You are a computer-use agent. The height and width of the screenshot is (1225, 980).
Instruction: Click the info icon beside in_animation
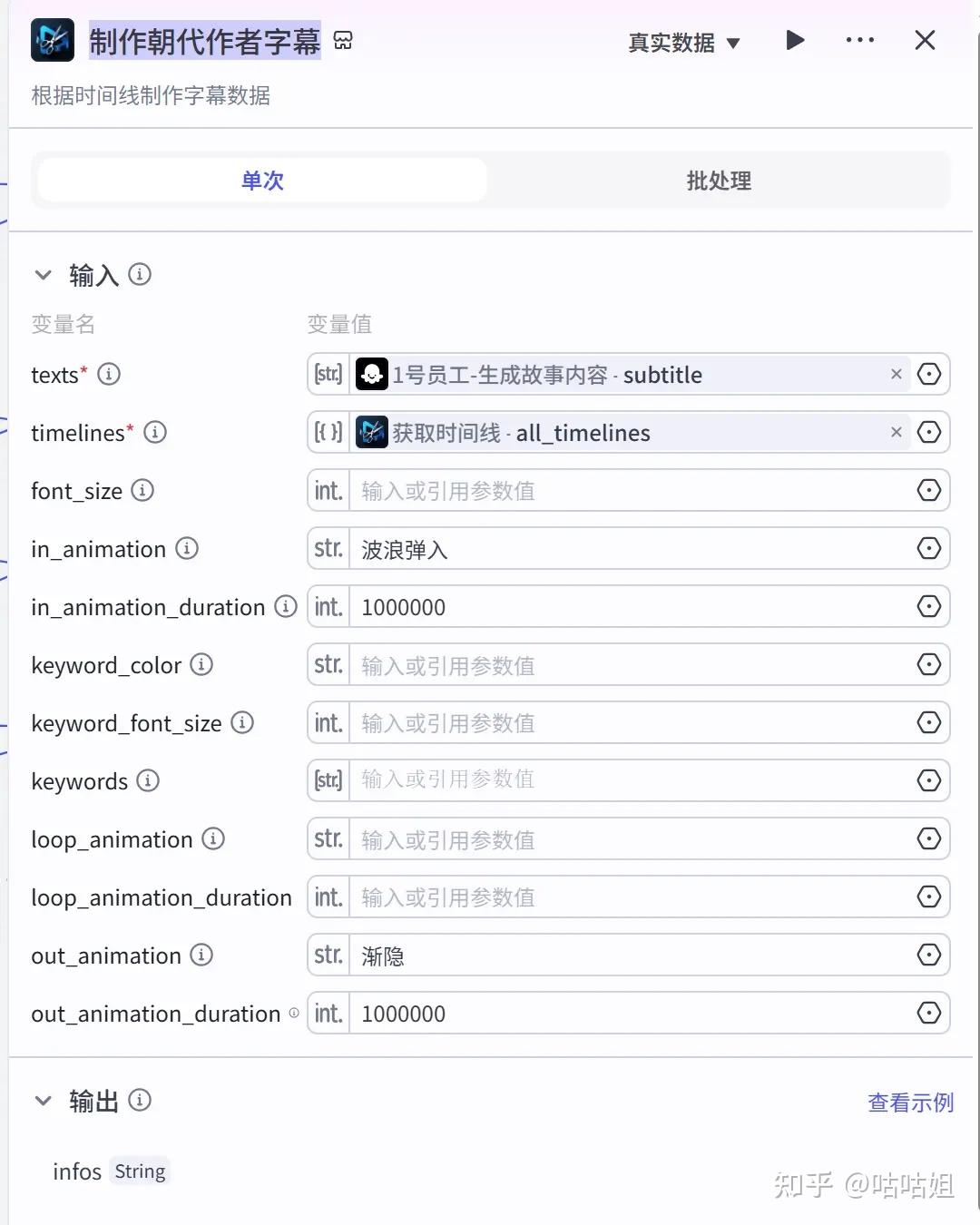coord(187,548)
